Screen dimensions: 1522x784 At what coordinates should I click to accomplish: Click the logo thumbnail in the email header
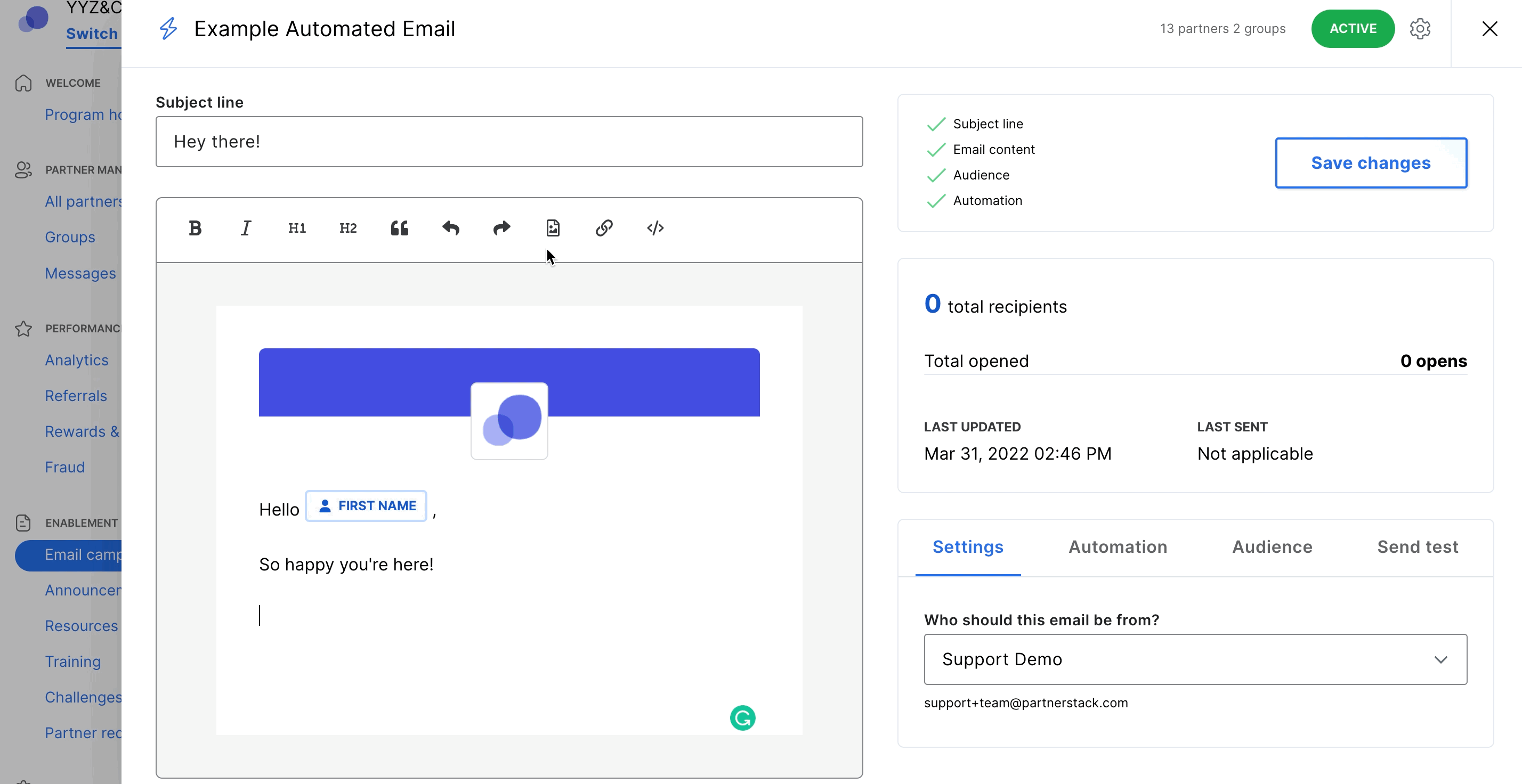tap(509, 421)
